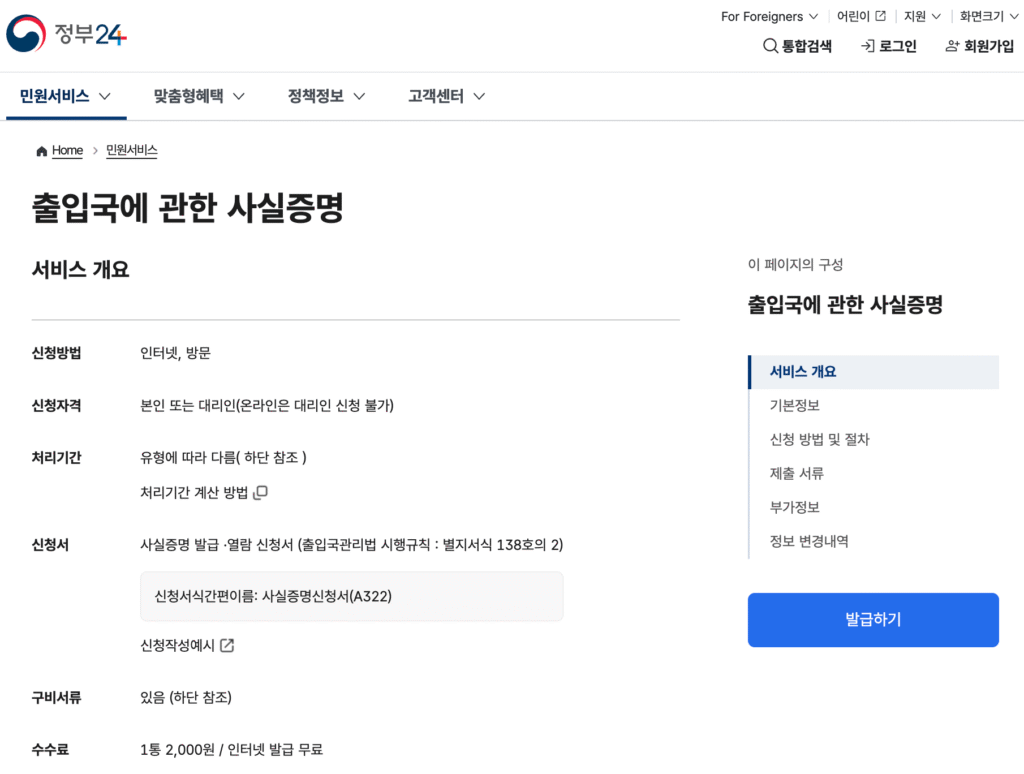
Task: Expand the 고객센터 menu
Action: pos(446,96)
